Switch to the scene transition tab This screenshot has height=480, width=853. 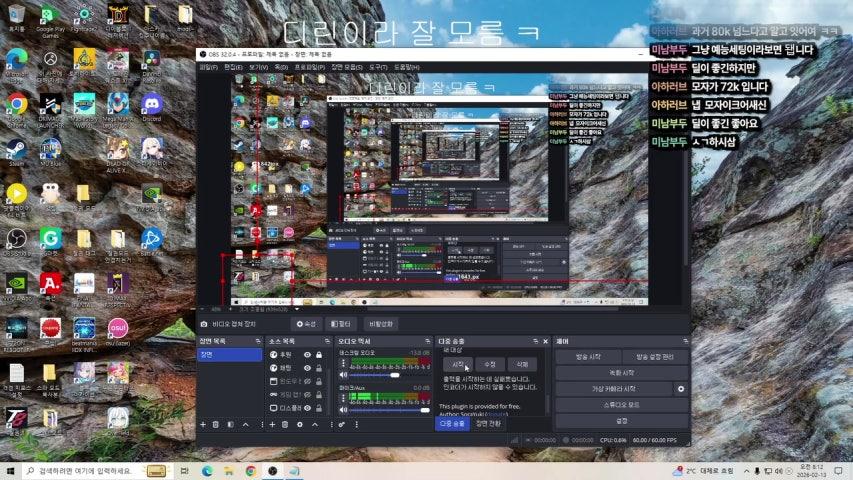tap(488, 423)
